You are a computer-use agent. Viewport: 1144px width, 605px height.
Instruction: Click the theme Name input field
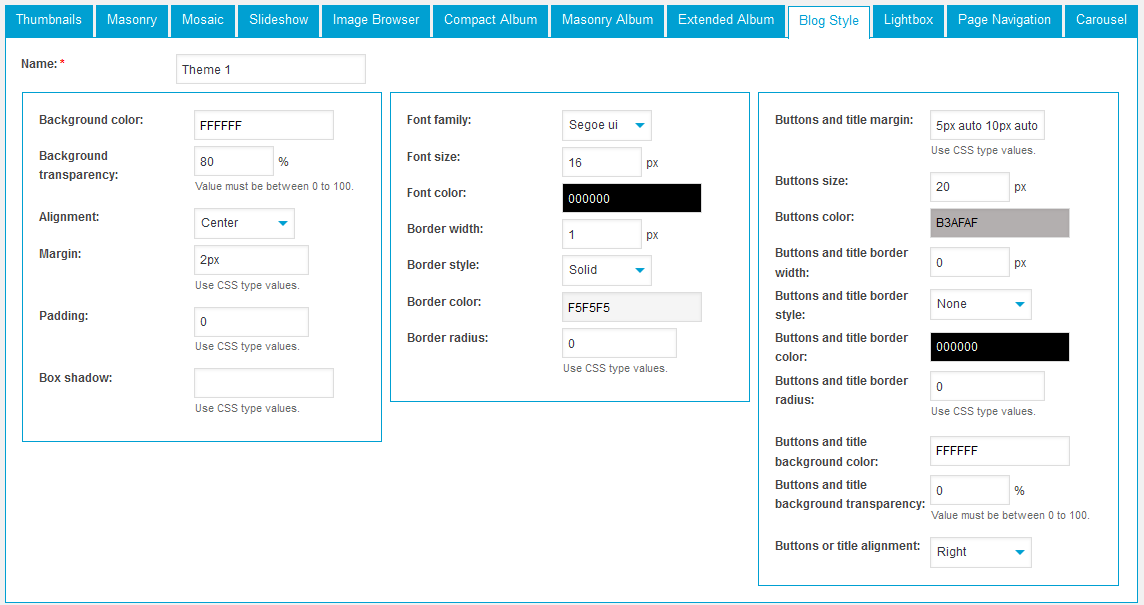tap(270, 69)
